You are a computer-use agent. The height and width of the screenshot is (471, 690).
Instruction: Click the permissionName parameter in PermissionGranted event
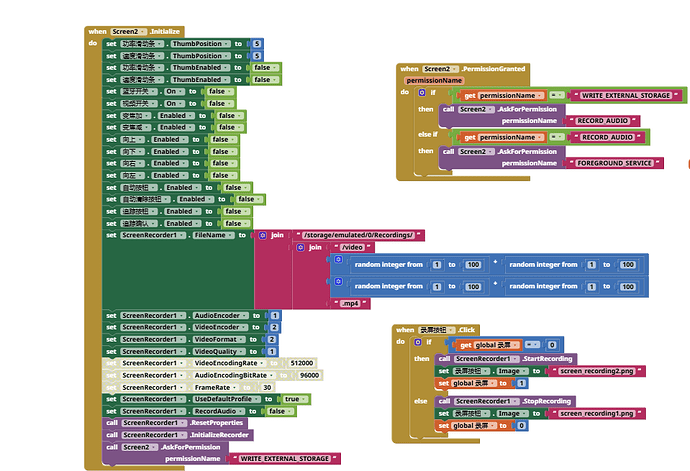pyautogui.click(x=434, y=81)
